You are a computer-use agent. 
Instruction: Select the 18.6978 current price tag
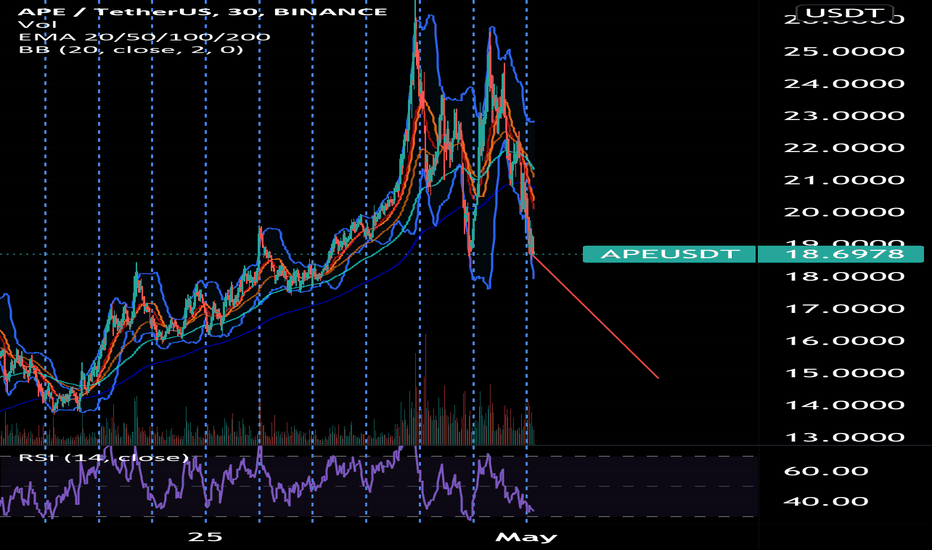[840, 254]
